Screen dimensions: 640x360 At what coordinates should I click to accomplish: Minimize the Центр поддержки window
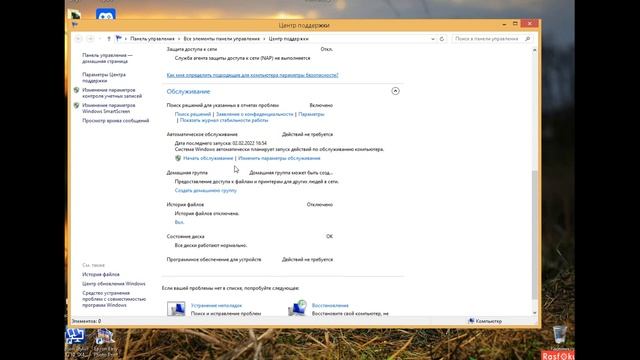tap(504, 24)
